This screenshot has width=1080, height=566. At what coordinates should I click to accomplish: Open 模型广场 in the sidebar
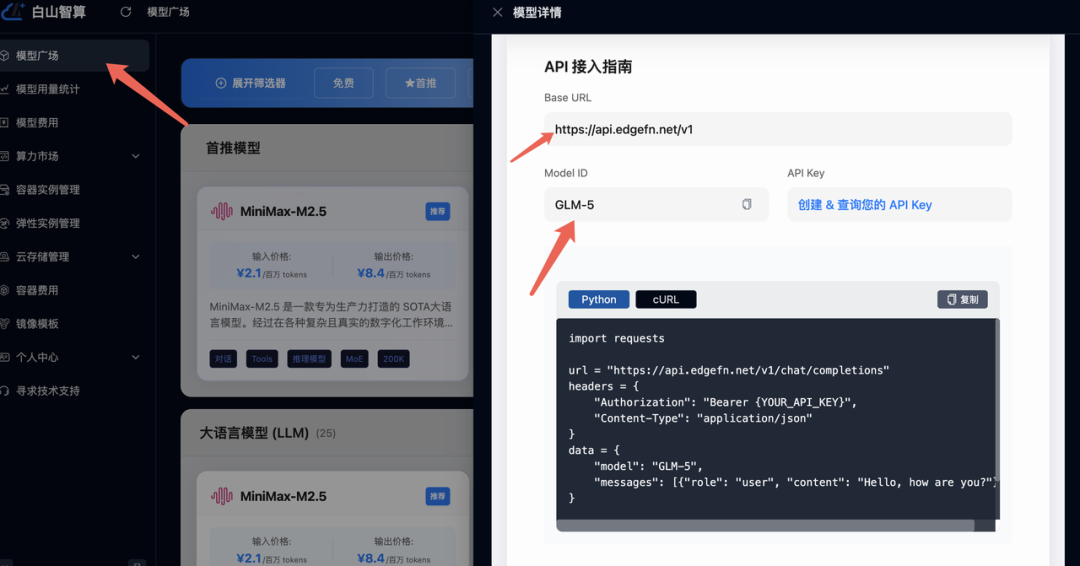[x=74, y=56]
